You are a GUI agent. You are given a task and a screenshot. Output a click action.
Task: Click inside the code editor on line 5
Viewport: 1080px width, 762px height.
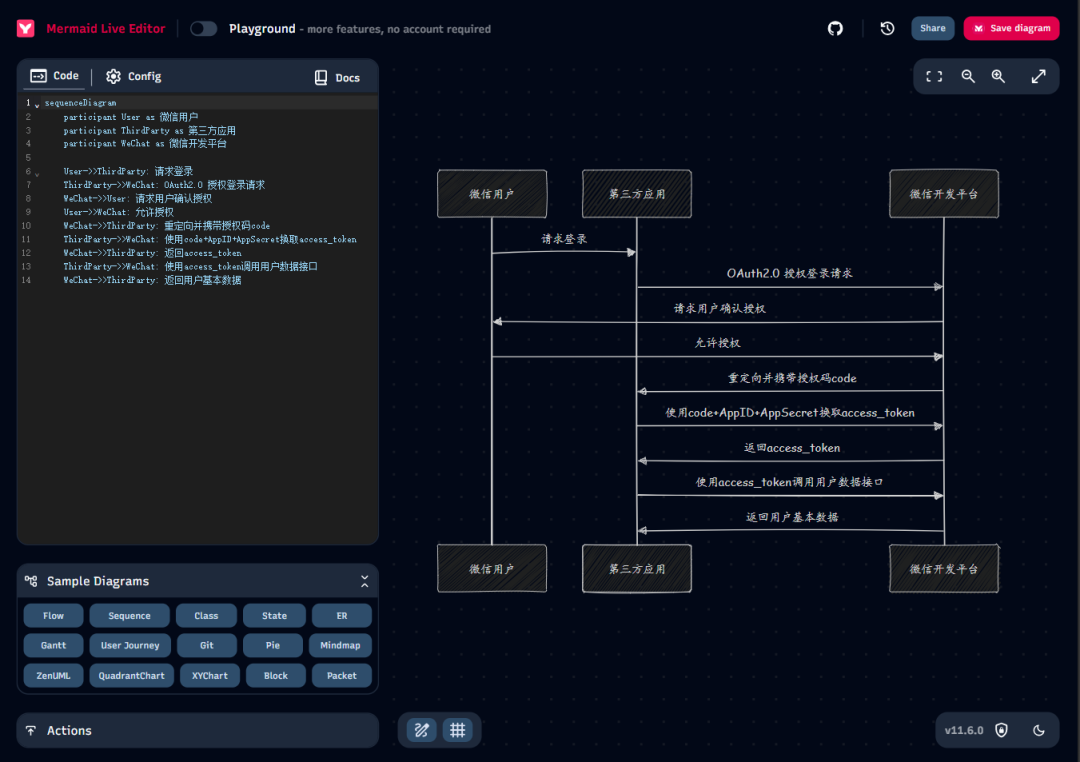click(x=200, y=158)
